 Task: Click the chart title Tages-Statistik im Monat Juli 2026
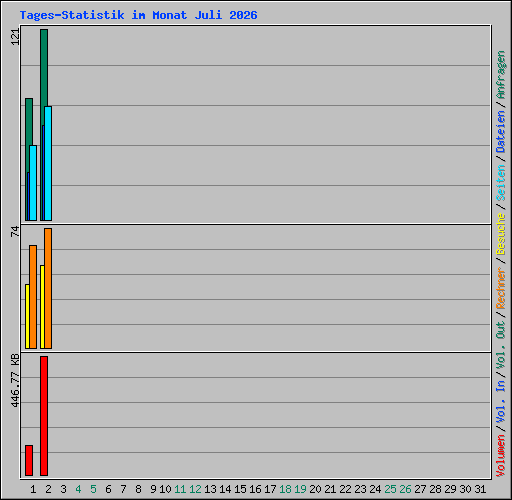(138, 15)
